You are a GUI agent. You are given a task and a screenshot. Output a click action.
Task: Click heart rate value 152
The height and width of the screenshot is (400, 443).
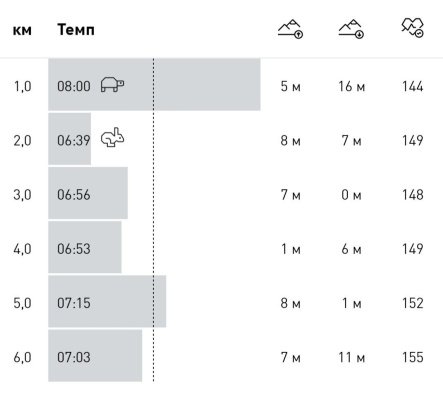(413, 303)
